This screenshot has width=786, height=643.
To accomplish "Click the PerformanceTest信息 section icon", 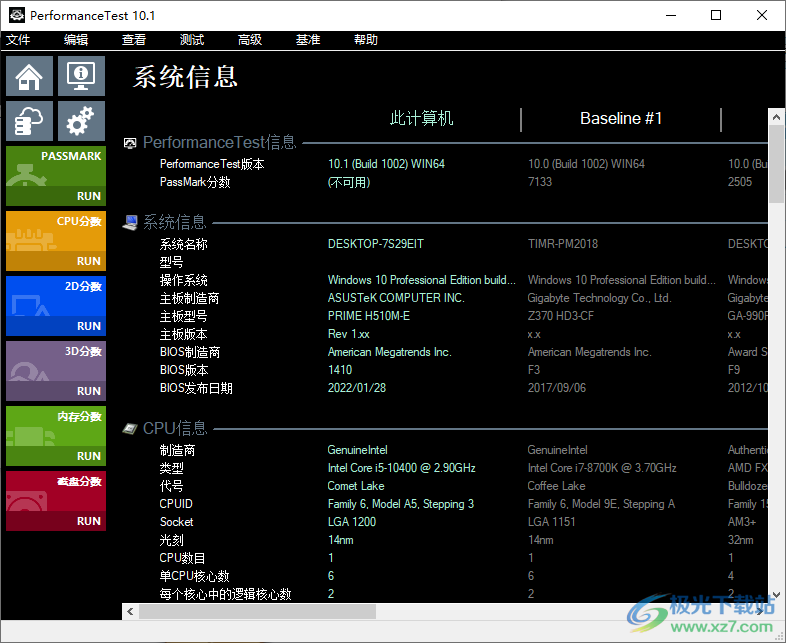I will click(130, 144).
